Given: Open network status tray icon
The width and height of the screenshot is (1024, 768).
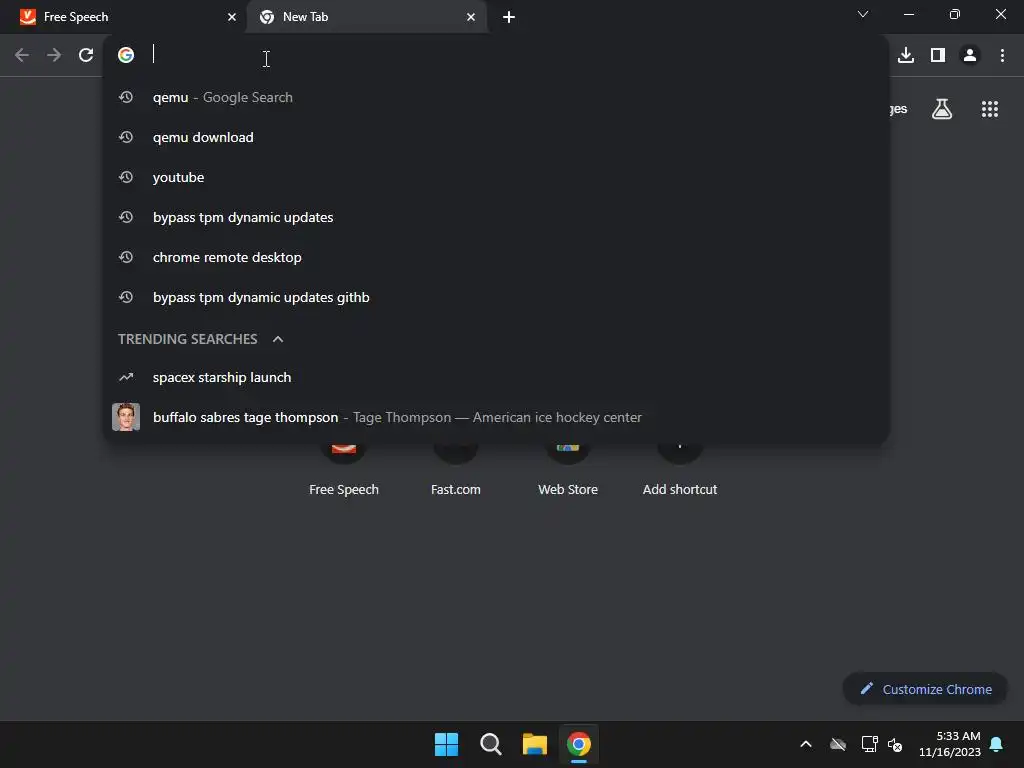Looking at the screenshot, I should pyautogui.click(x=869, y=744).
